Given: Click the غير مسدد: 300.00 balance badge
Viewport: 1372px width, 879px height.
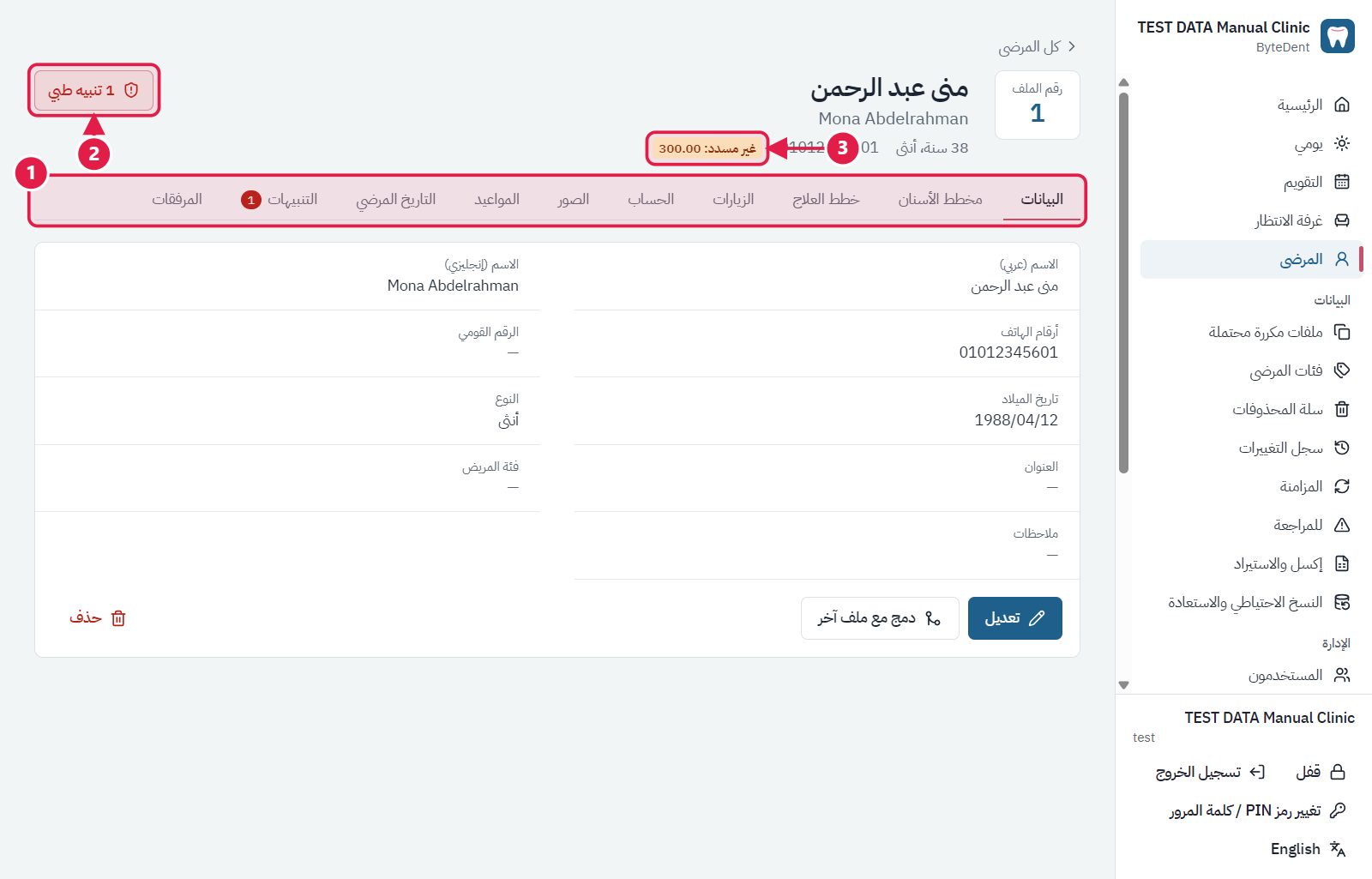Looking at the screenshot, I should point(707,148).
